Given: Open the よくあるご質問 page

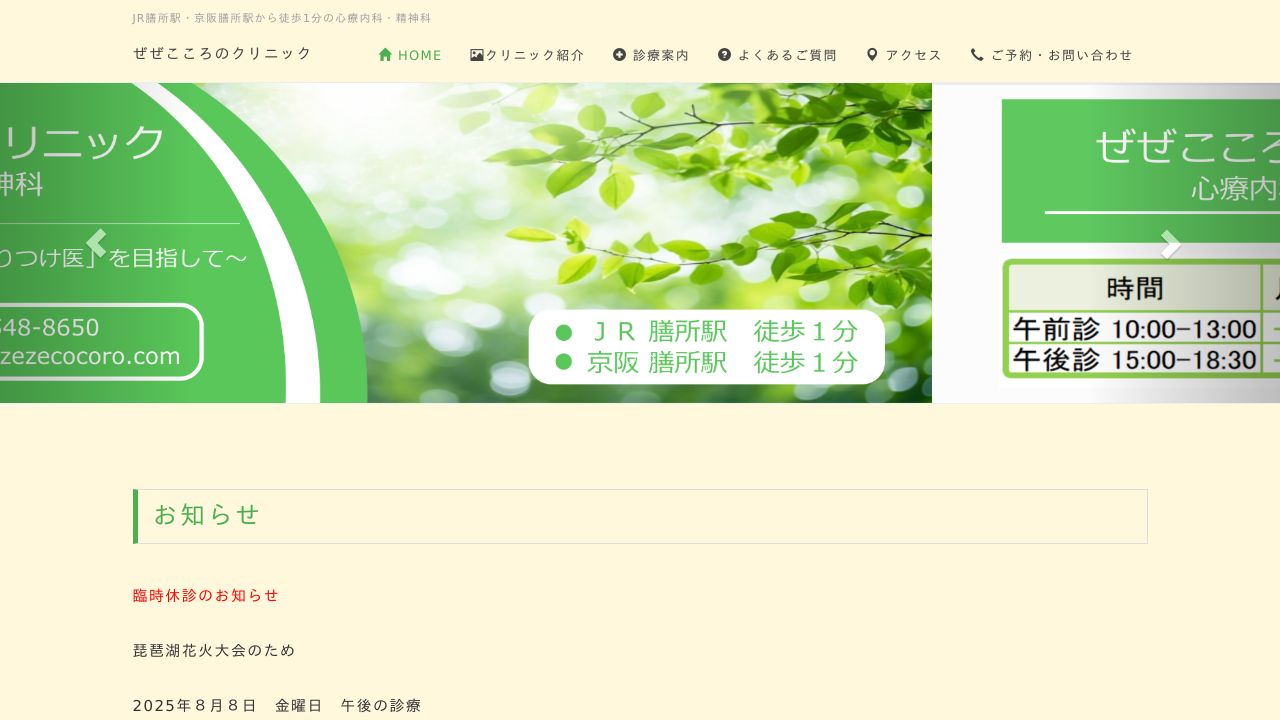Looking at the screenshot, I should (787, 55).
